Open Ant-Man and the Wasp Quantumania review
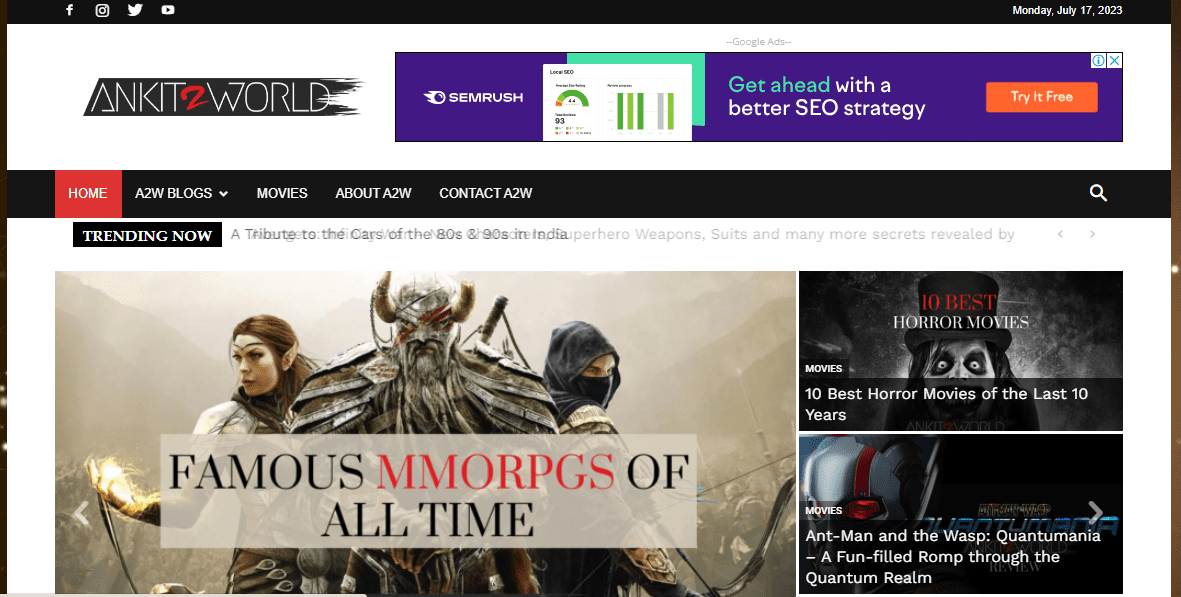 (953, 557)
